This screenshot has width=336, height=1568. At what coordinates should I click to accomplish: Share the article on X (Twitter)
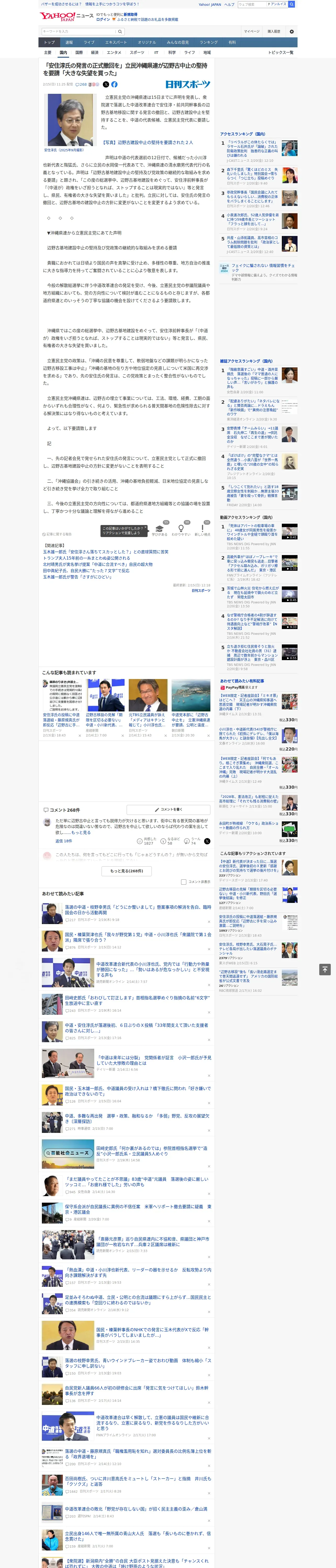(105, 85)
